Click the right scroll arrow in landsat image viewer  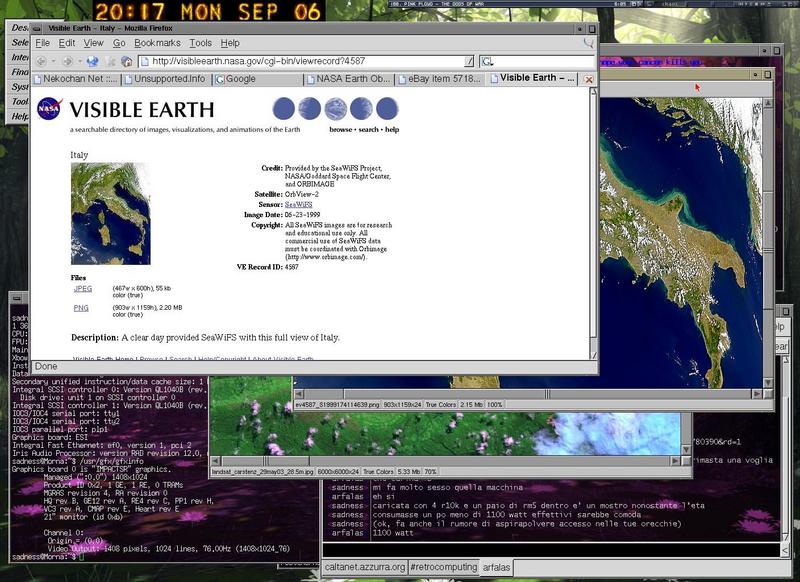(x=675, y=461)
